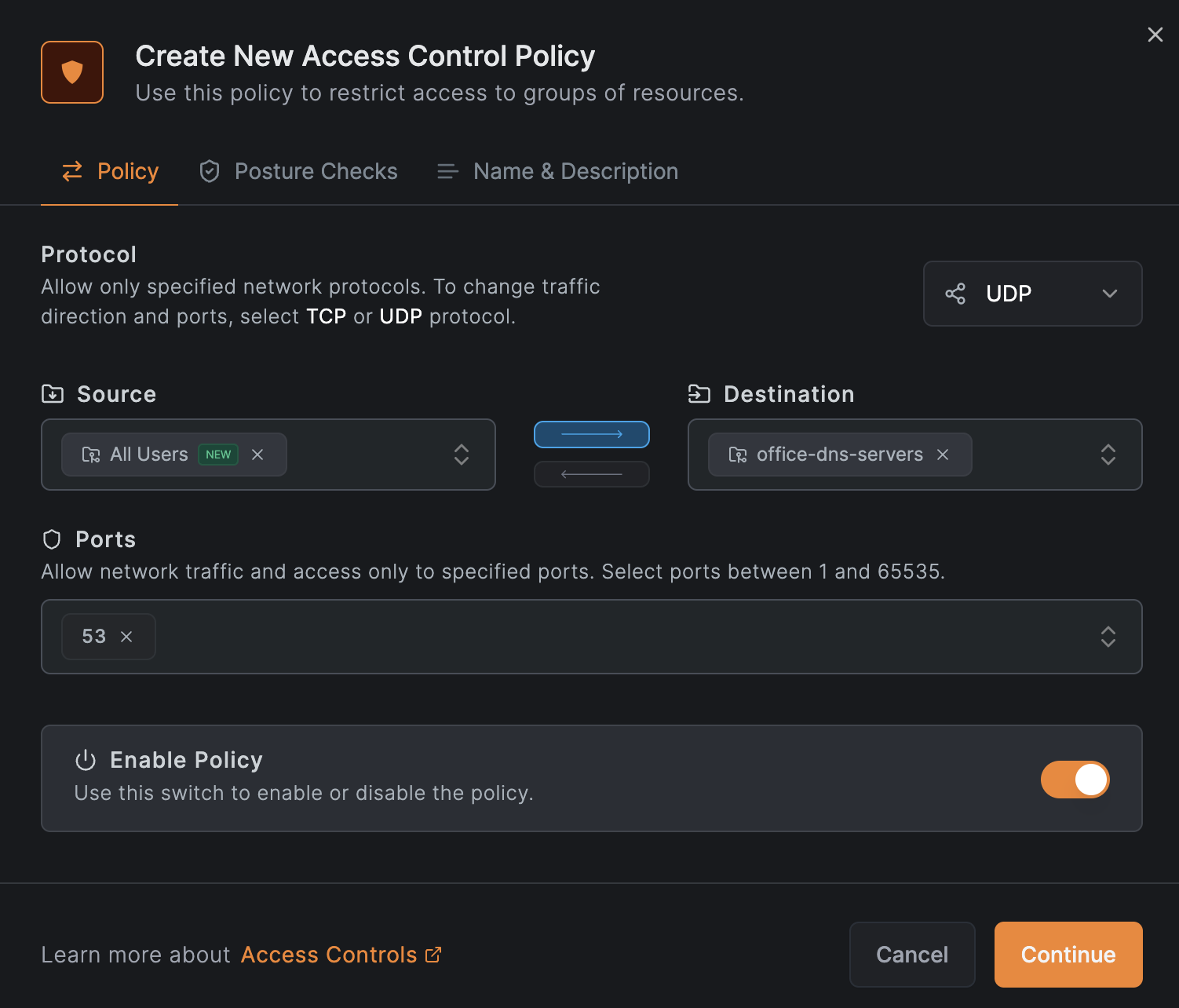Switch to the Posture Checks tab
The width and height of the screenshot is (1179, 1008).
coord(298,171)
